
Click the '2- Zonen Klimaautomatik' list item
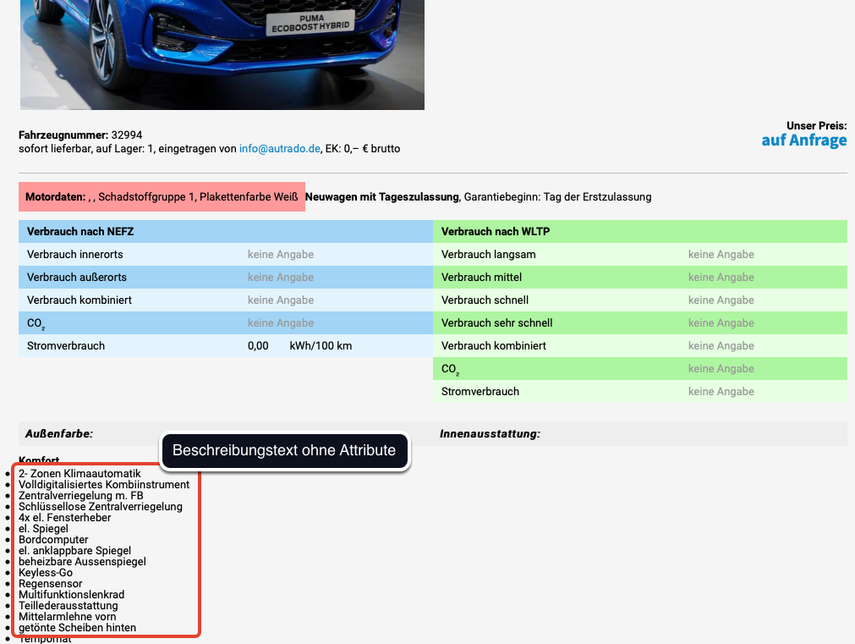click(x=87, y=473)
